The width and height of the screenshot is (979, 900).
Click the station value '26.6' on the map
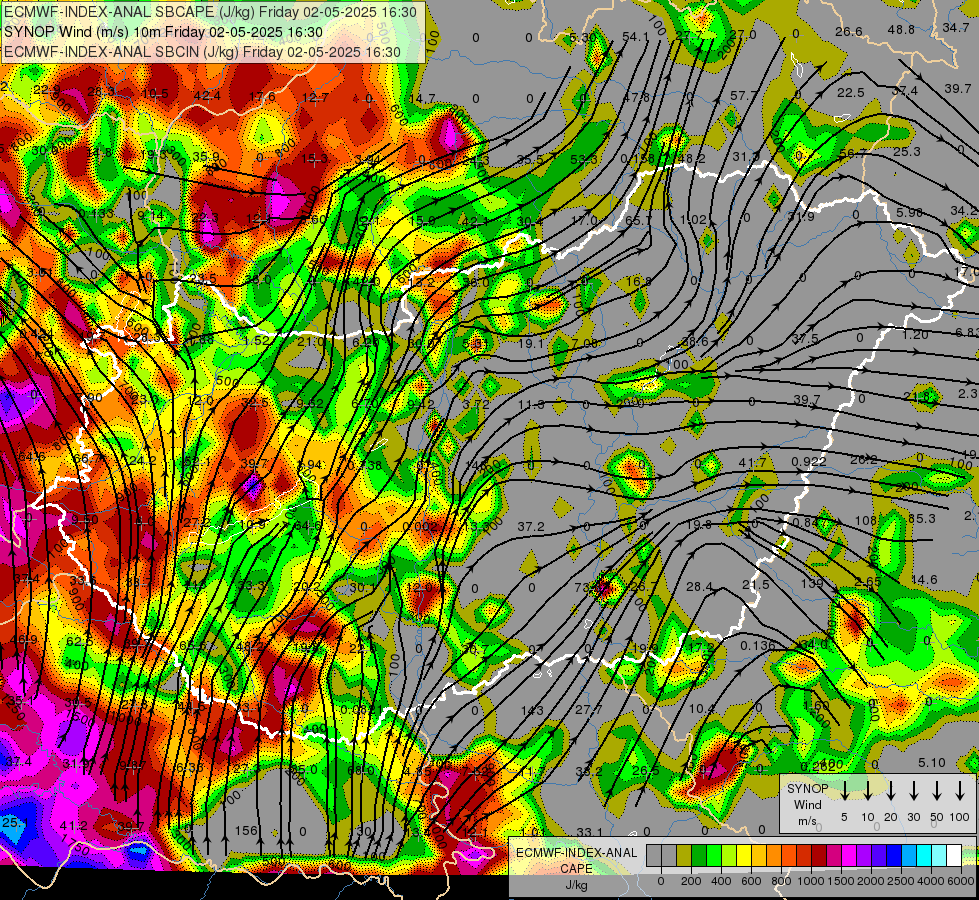point(849,31)
